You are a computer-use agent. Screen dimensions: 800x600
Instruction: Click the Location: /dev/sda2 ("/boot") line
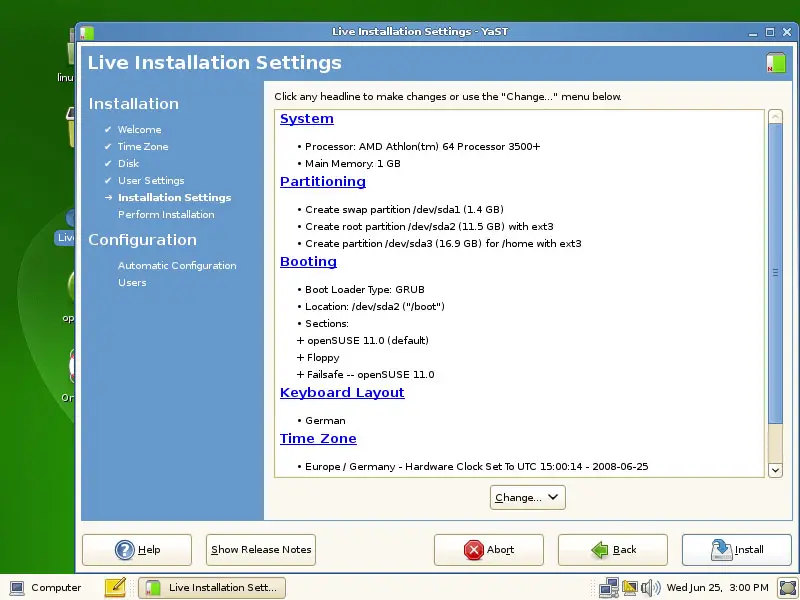374,307
